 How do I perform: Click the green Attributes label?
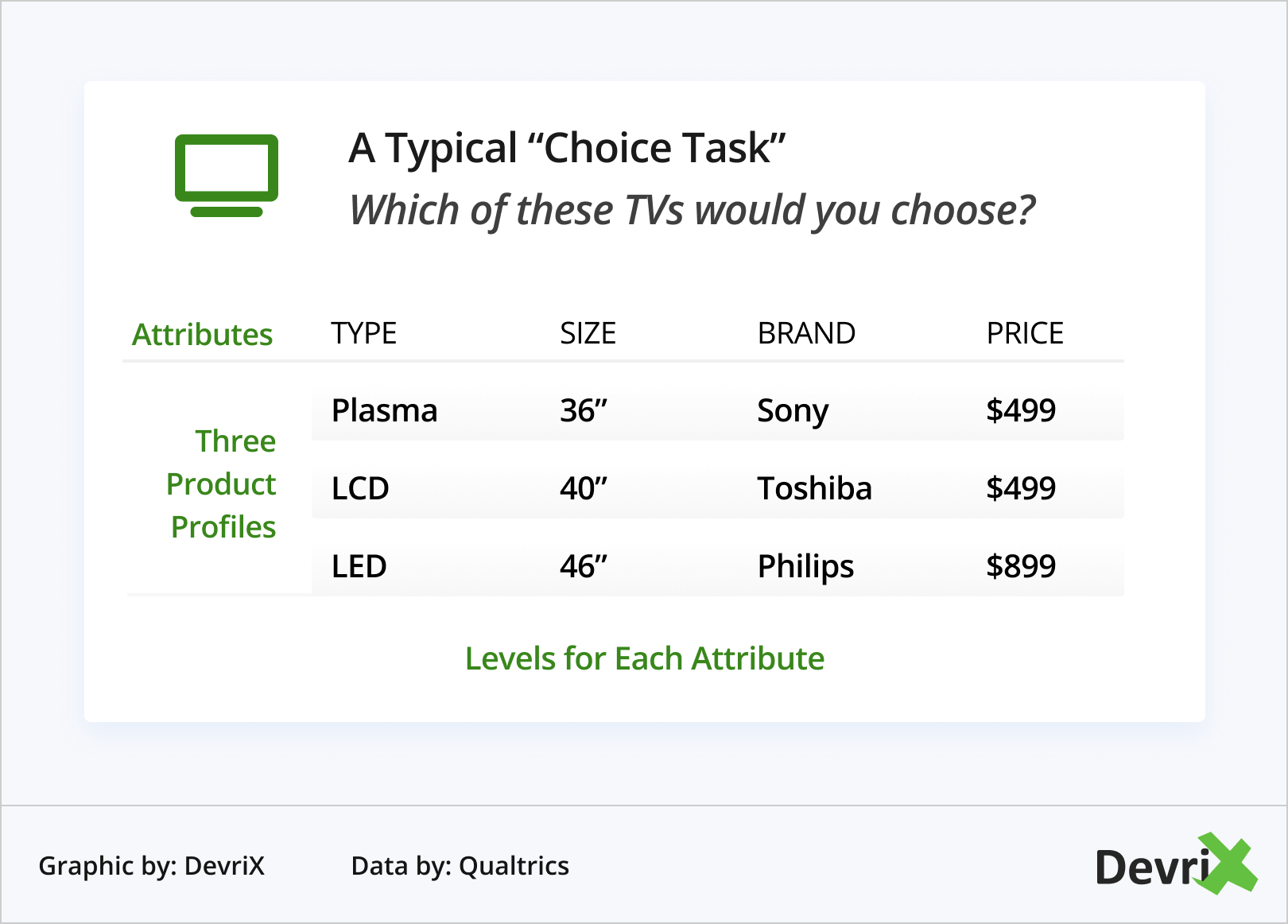[x=202, y=335]
